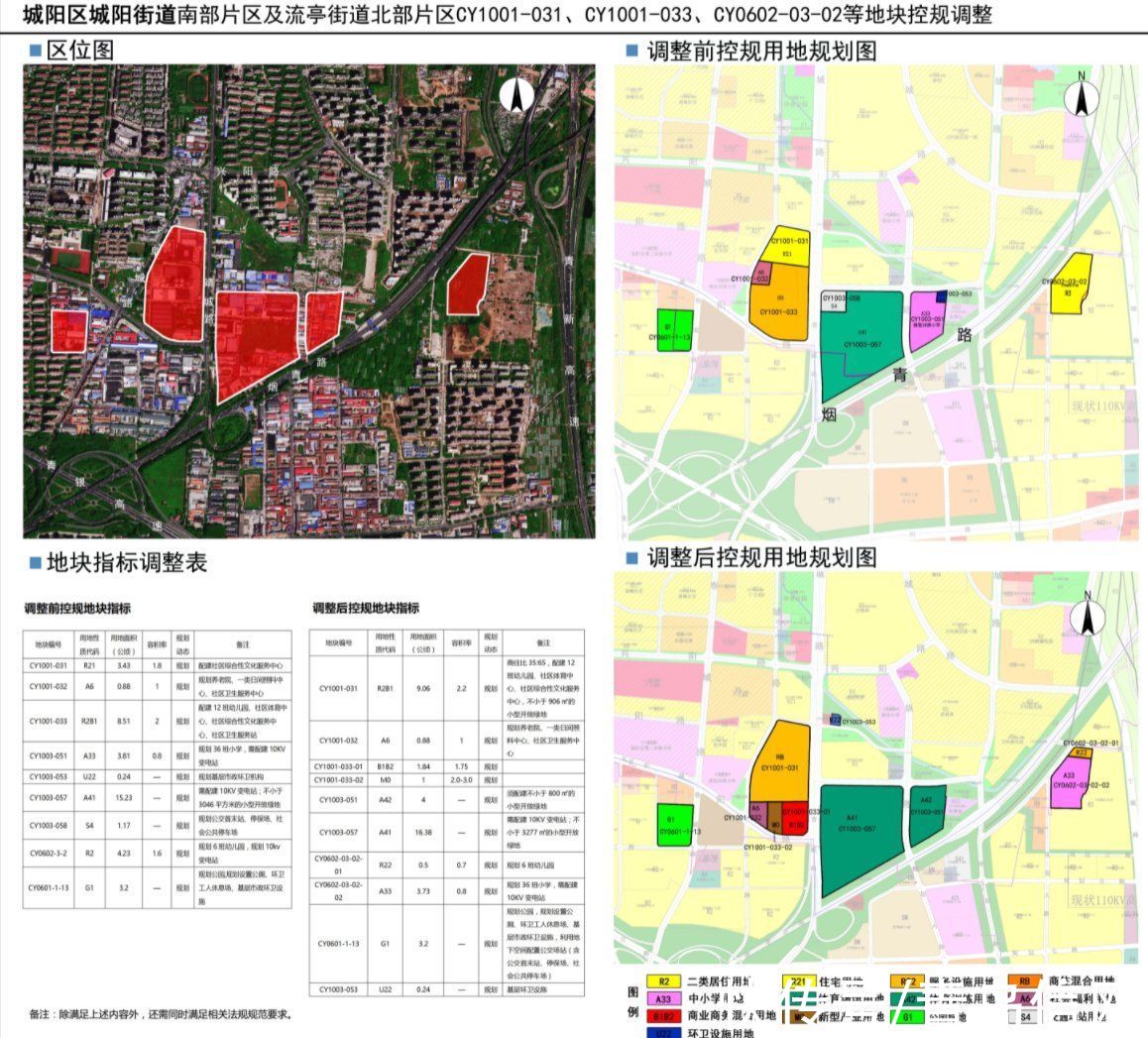Click the A42 code cell in the after table
Viewport: 1148px width, 1038px height.
coord(385,799)
